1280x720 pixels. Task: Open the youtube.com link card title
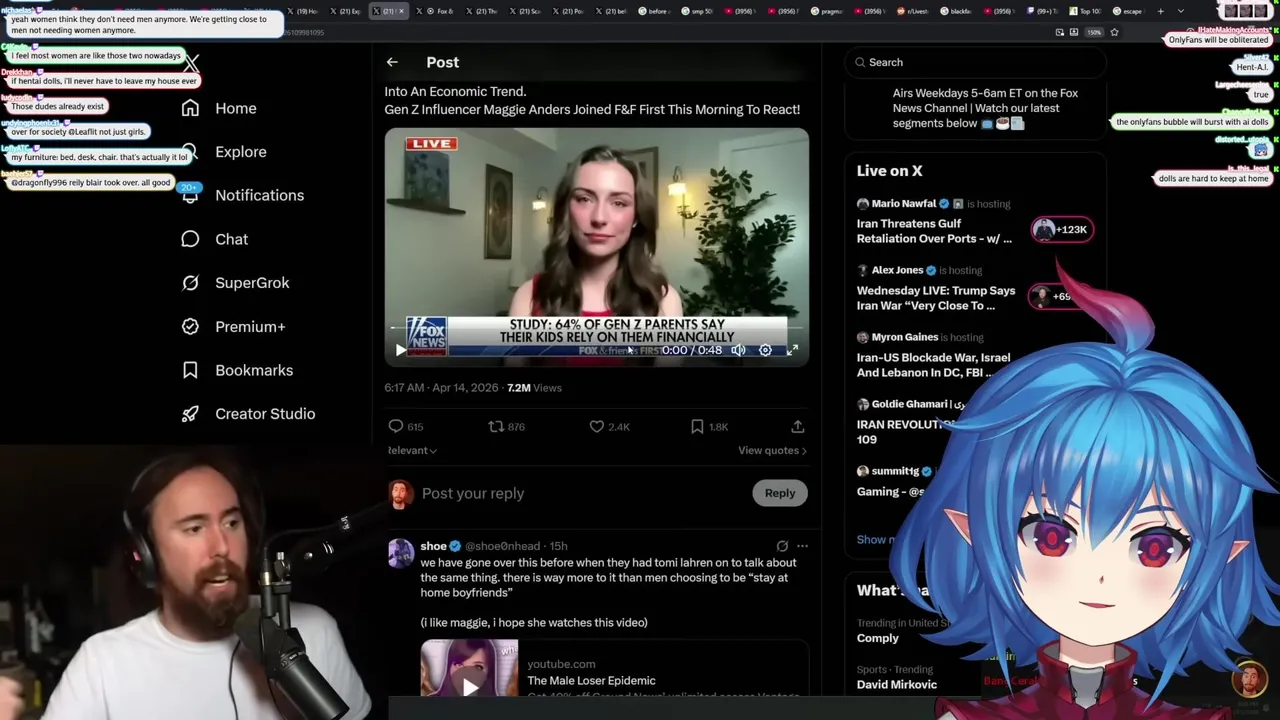point(591,680)
